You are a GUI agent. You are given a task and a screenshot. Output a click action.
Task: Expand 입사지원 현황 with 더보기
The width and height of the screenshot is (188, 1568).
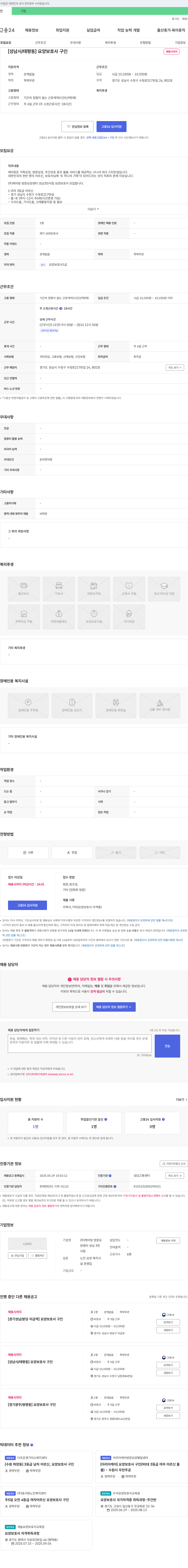(181, 1100)
